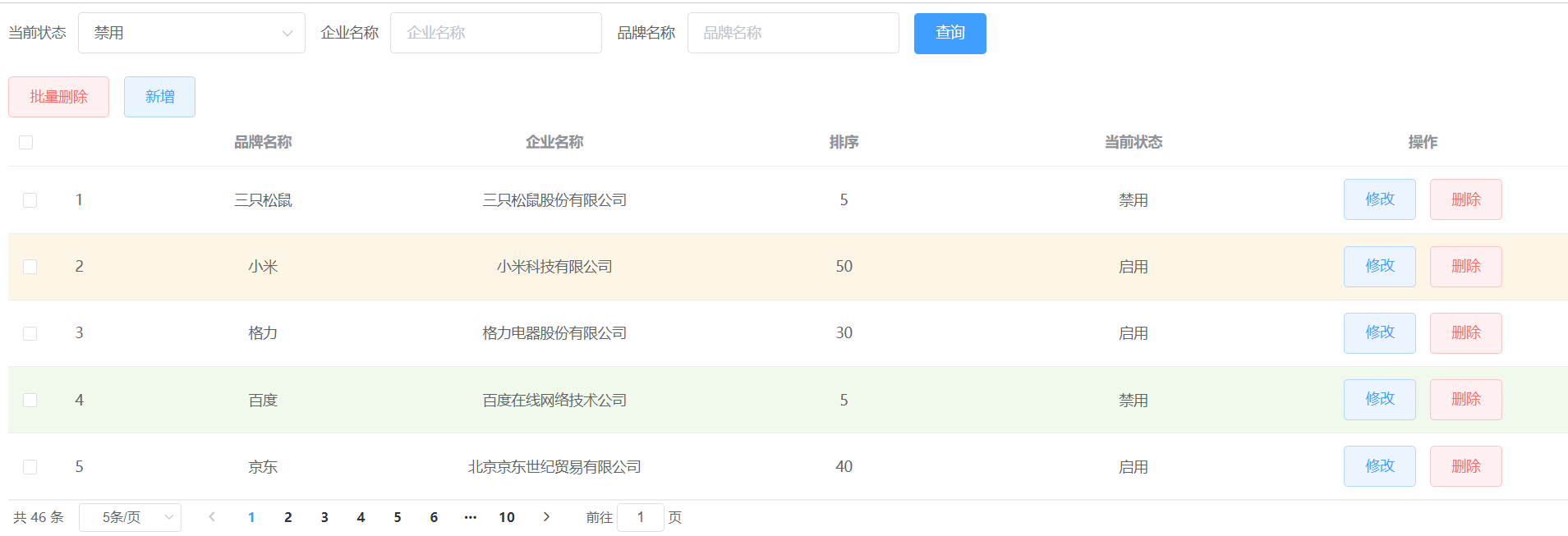
Task: Remove the 百度 row with 删除
Action: (x=1466, y=400)
